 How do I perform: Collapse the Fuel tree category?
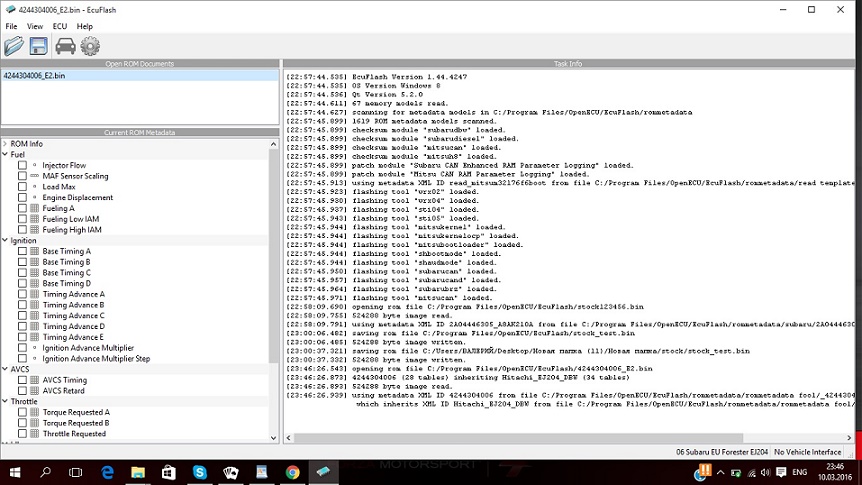pyautogui.click(x=5, y=155)
